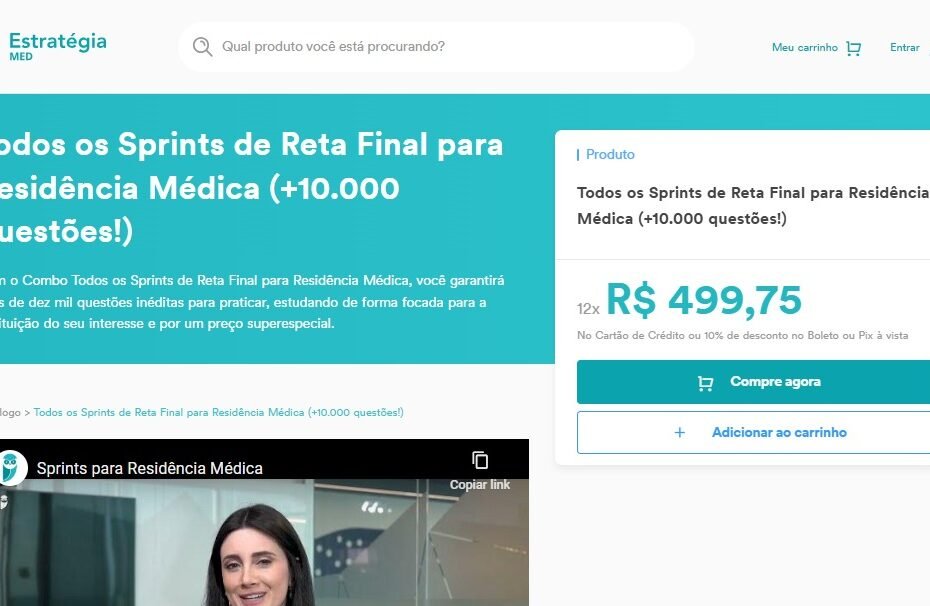Click the magnifying glass search icon

(x=202, y=47)
